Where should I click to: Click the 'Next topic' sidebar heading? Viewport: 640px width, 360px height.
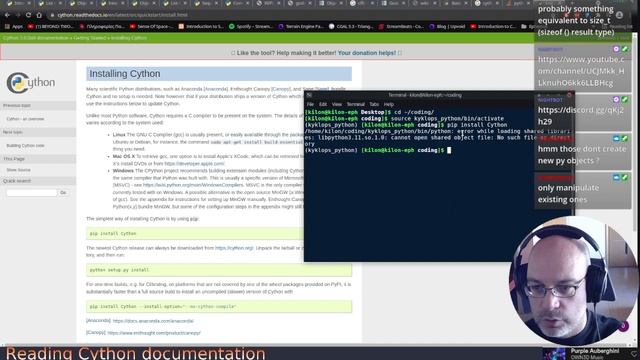[x=38, y=132]
